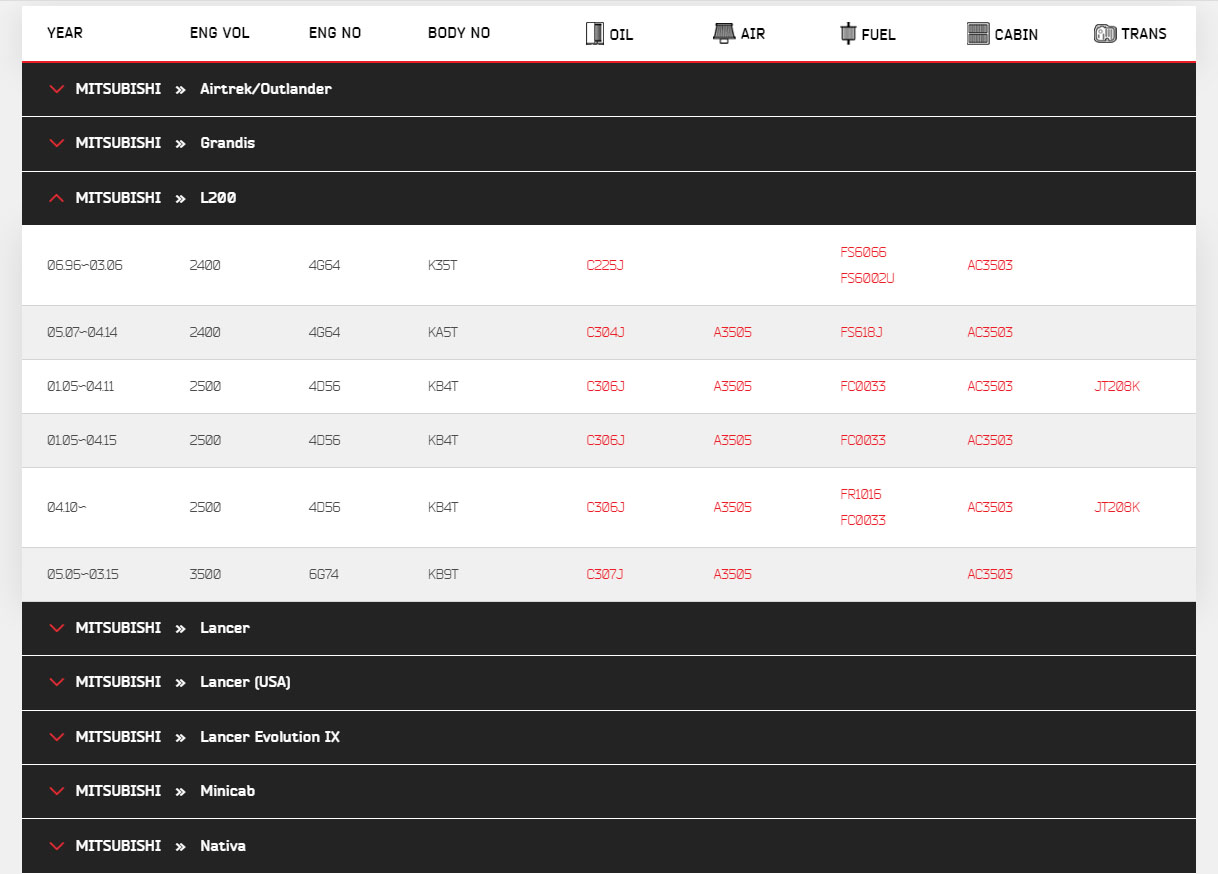Open fuel filter FC0033 in 01.05~04.15 row
Image resolution: width=1218 pixels, height=874 pixels.
pyautogui.click(x=863, y=440)
